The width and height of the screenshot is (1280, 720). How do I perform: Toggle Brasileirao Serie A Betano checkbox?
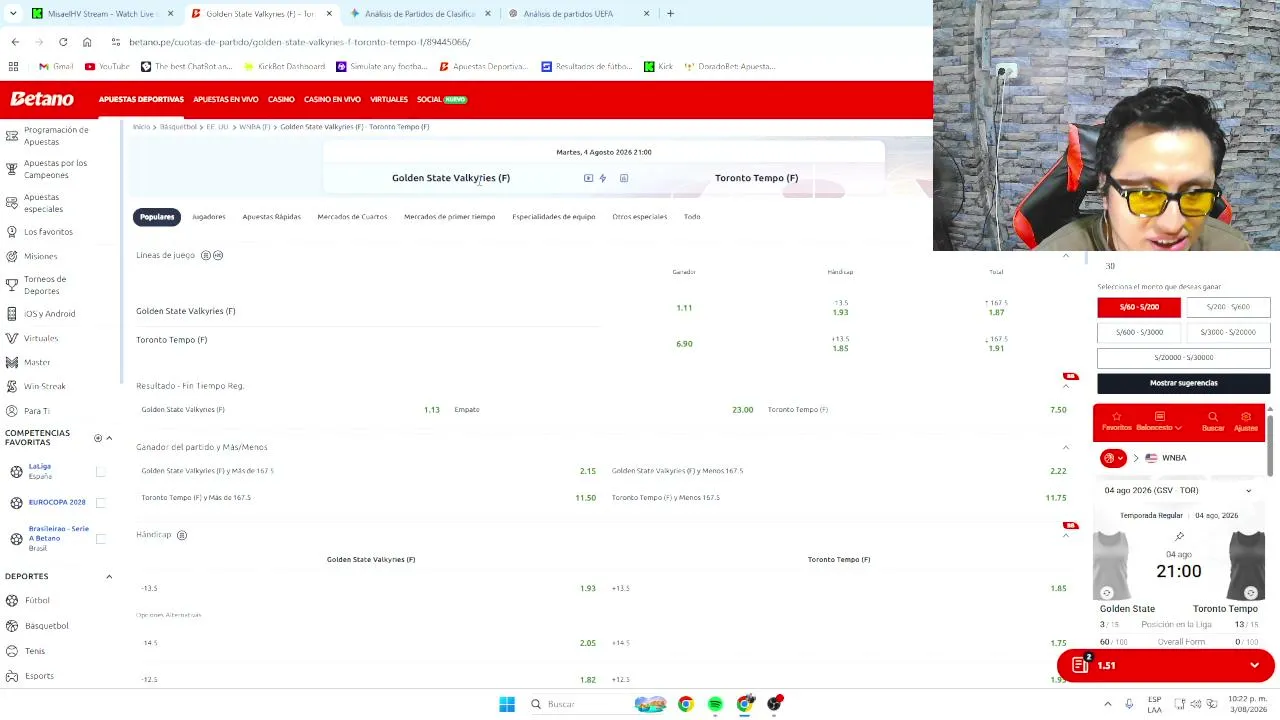tap(100, 538)
